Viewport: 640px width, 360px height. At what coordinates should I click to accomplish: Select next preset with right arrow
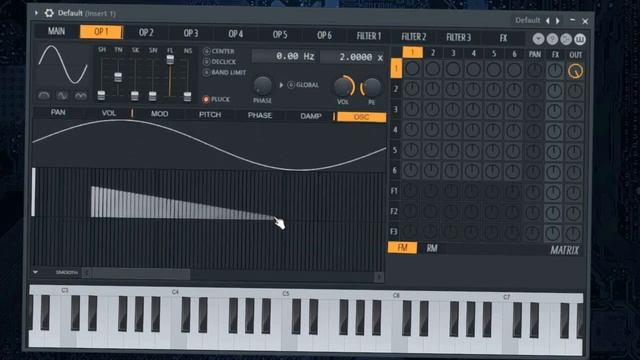[x=558, y=20]
